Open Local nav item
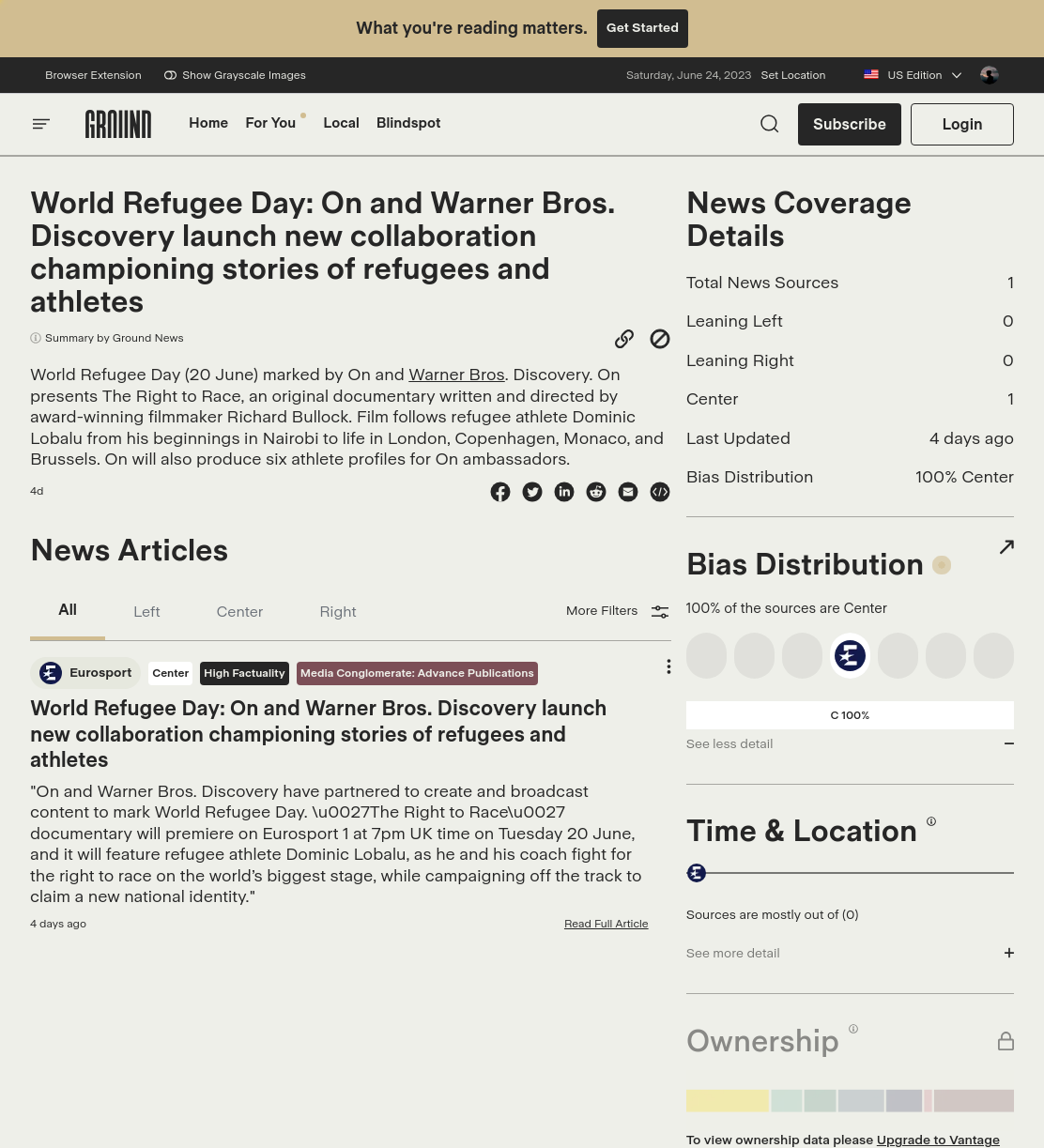The height and width of the screenshot is (1148, 1044). coord(341,123)
